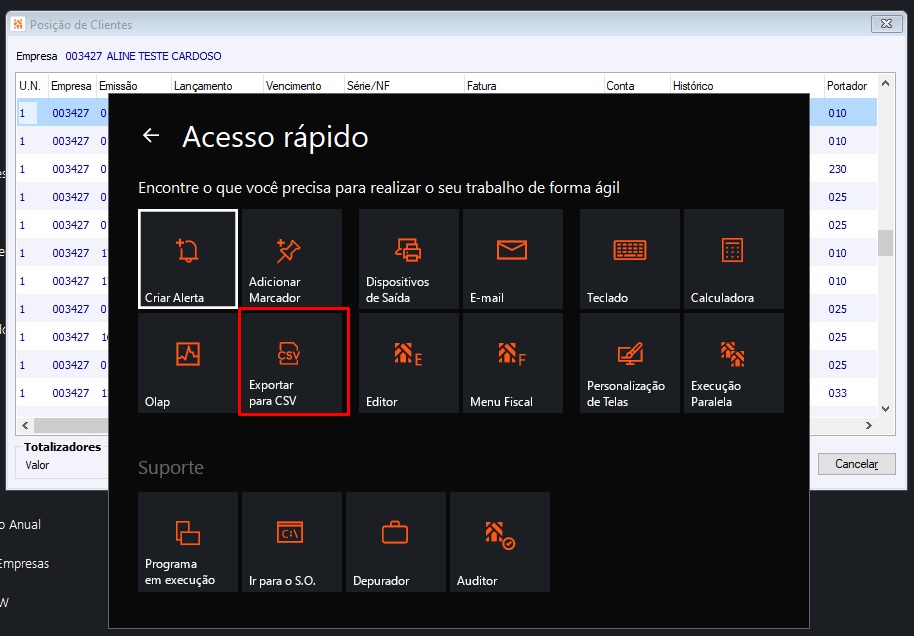This screenshot has height=636, width=914.
Task: Click the Empresas item in the background menu
Action: point(24,564)
